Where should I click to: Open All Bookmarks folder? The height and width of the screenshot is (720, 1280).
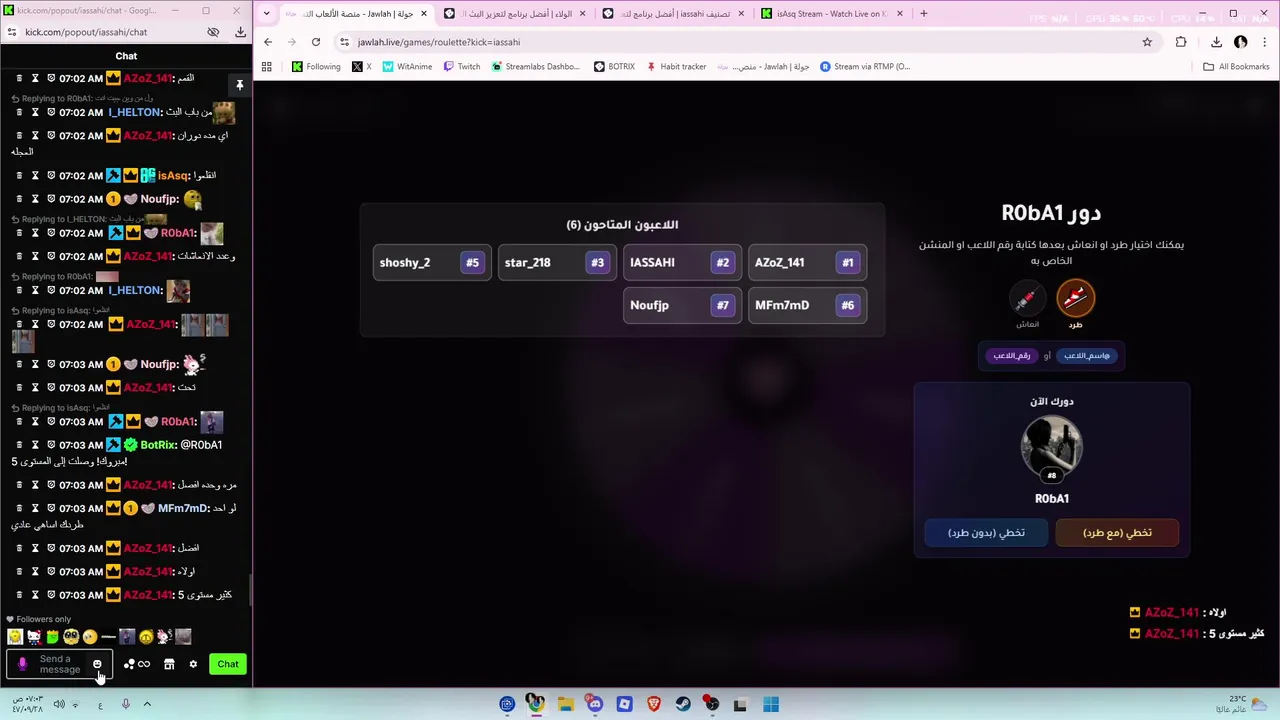pos(1236,67)
